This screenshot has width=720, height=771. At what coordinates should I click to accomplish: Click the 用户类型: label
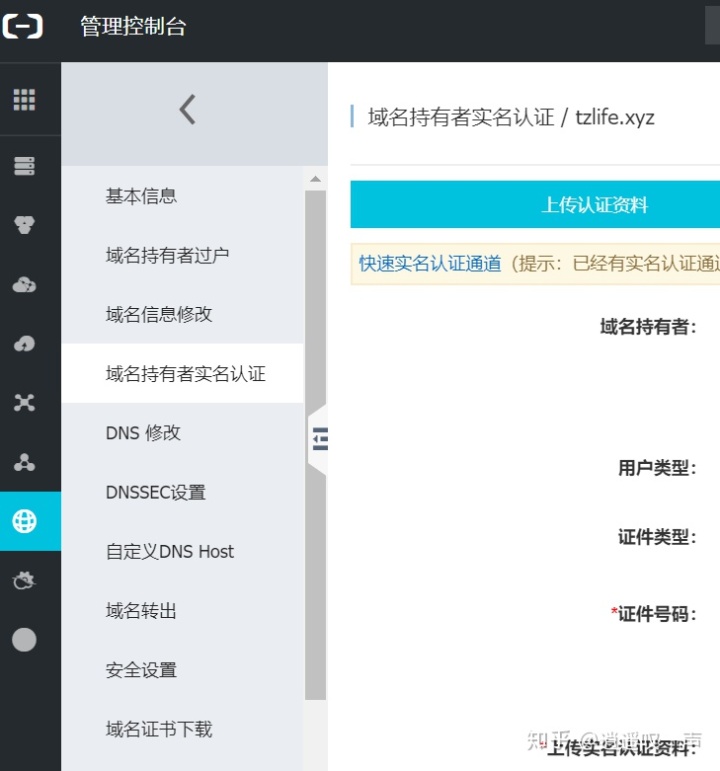coord(658,468)
